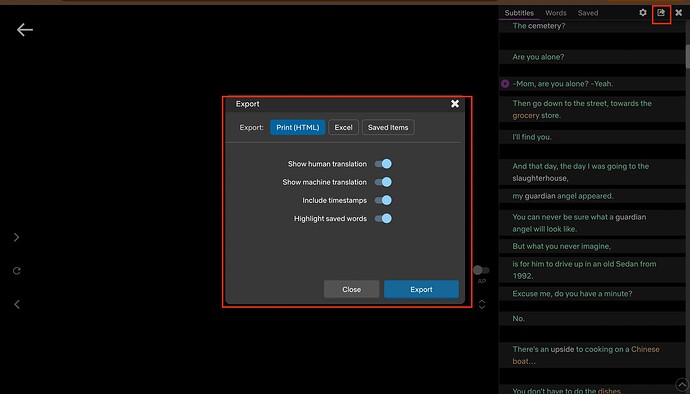Close the Export dialog with the X
The width and height of the screenshot is (690, 394).
point(455,103)
